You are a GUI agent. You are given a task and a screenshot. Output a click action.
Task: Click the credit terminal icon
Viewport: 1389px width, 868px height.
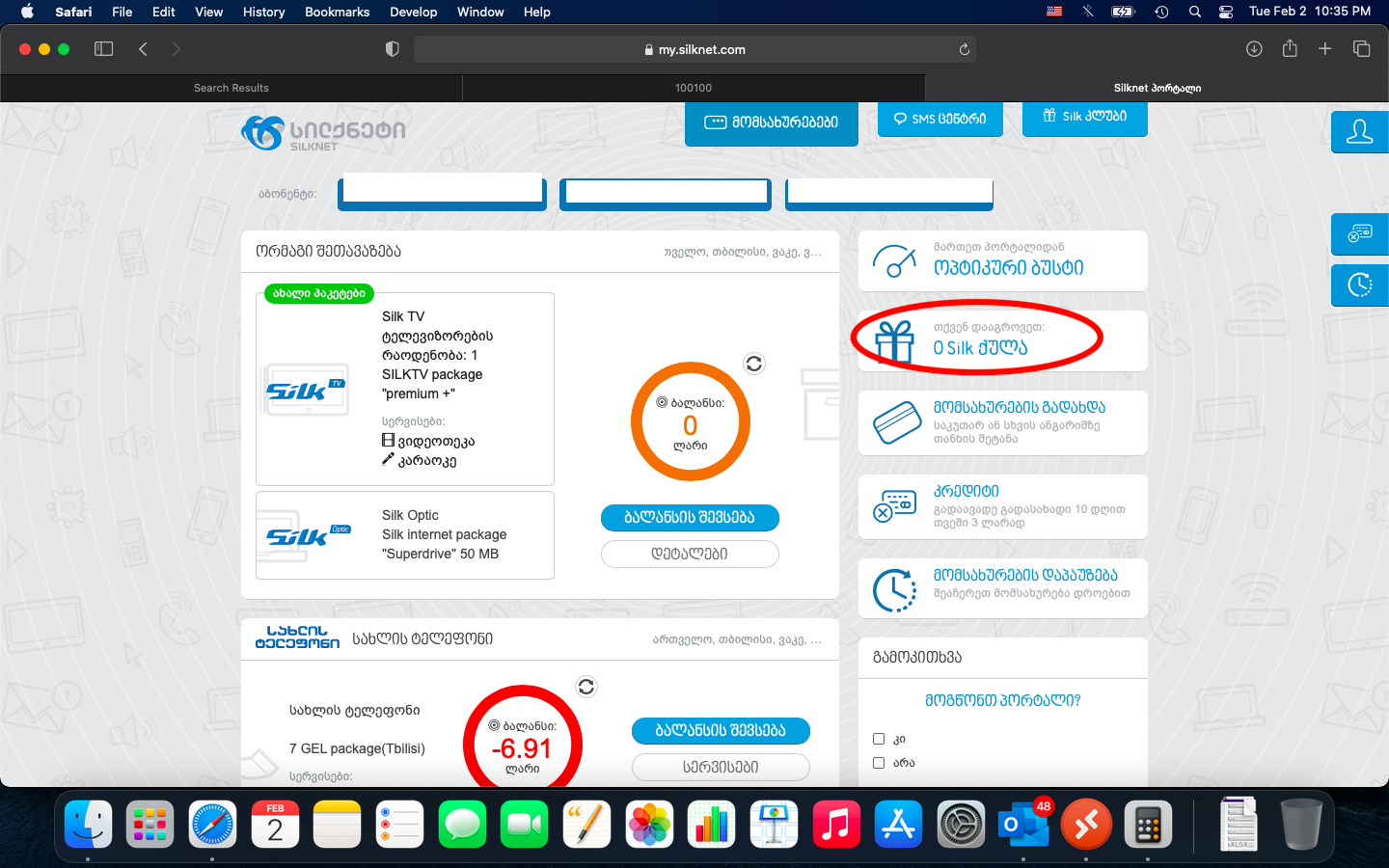pyautogui.click(x=894, y=506)
